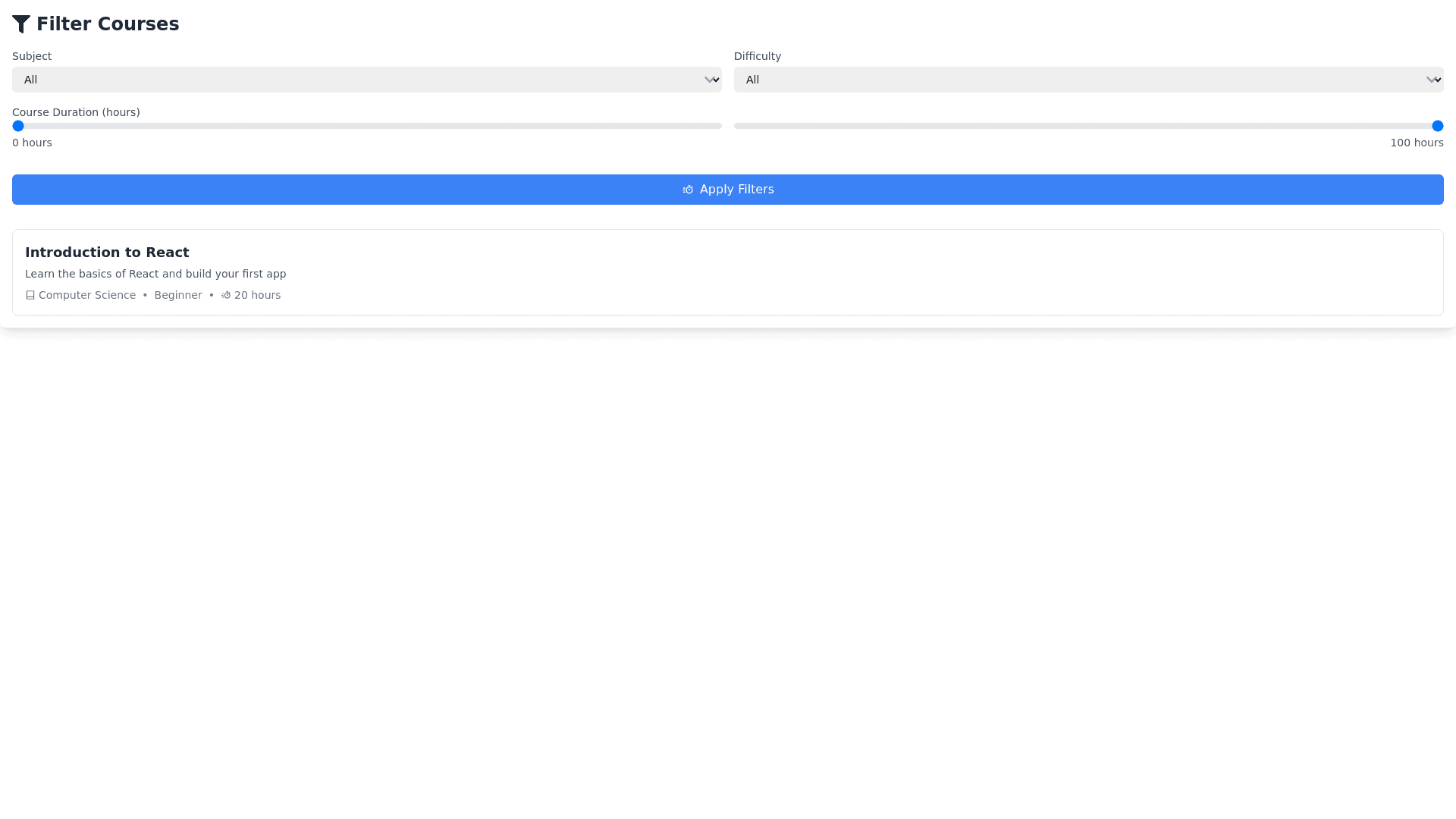Click the Computer Science subject tag

(87, 295)
